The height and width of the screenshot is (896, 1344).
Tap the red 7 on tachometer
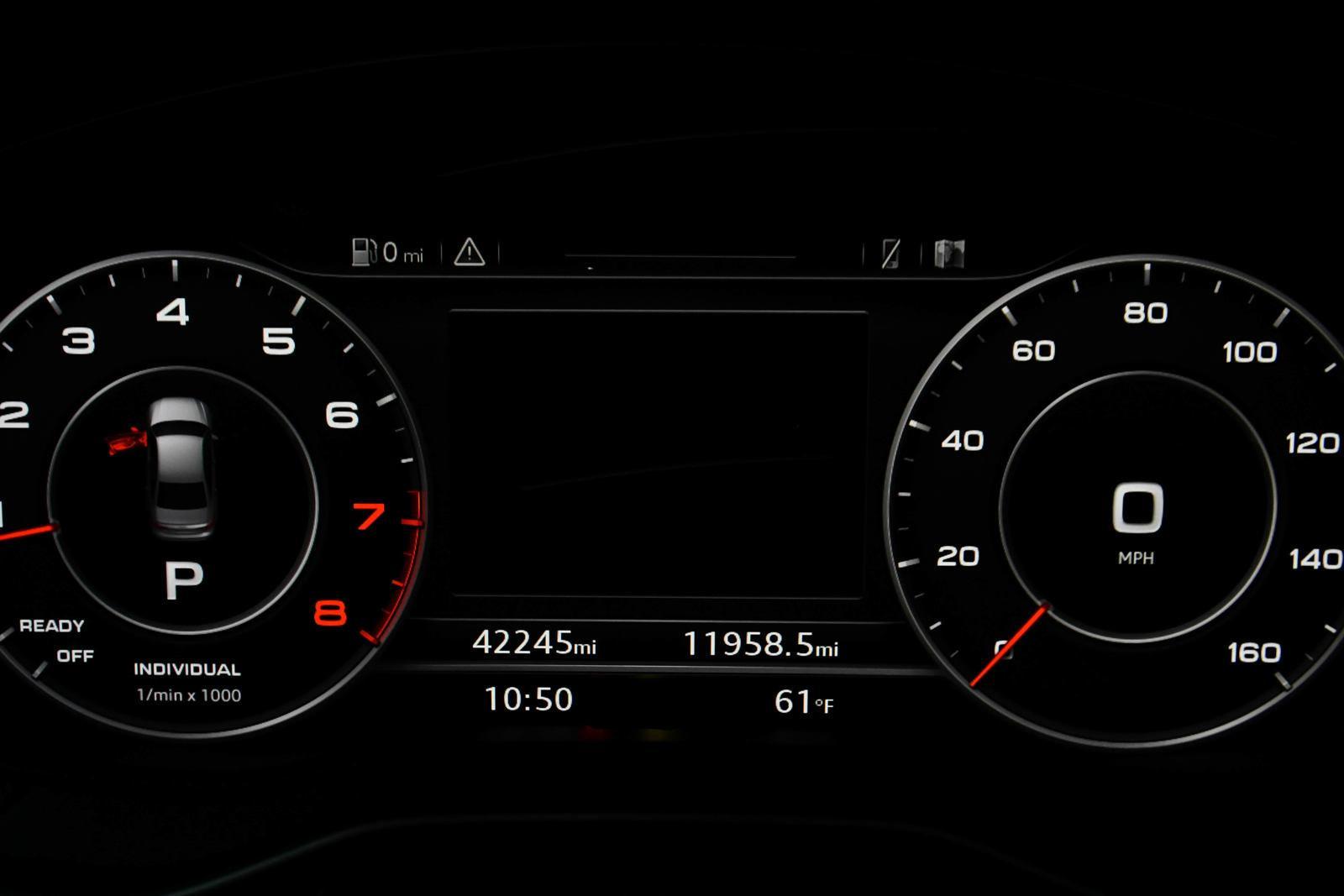(369, 516)
